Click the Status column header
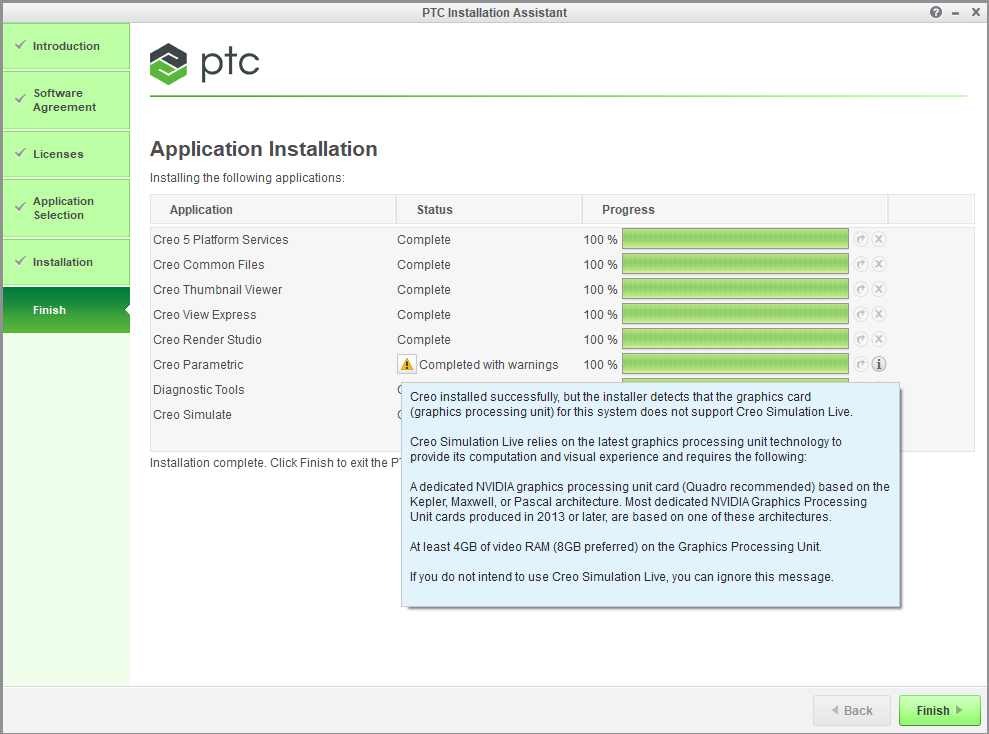The image size is (989, 734). click(x=489, y=209)
